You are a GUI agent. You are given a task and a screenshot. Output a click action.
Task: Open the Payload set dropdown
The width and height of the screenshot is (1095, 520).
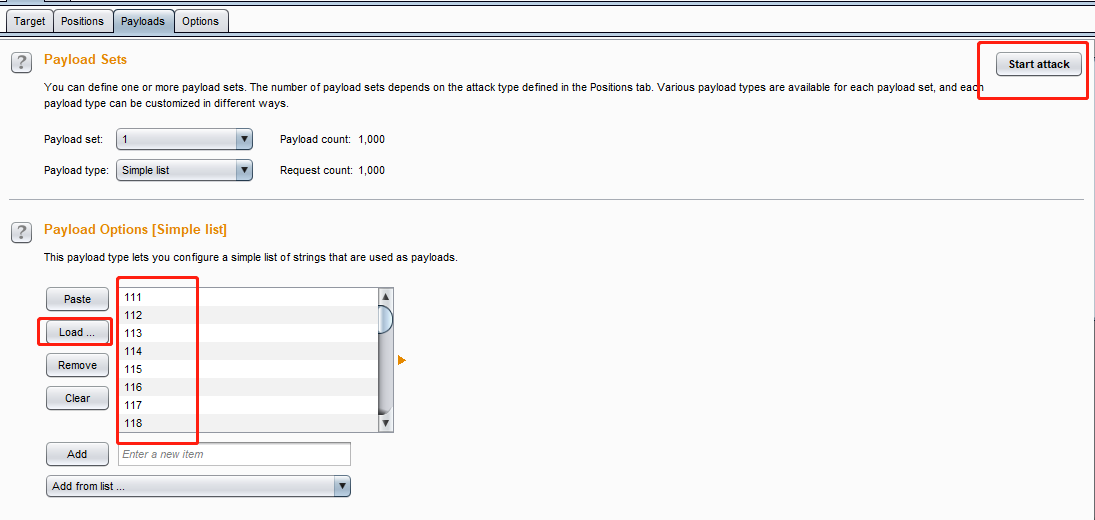(184, 140)
